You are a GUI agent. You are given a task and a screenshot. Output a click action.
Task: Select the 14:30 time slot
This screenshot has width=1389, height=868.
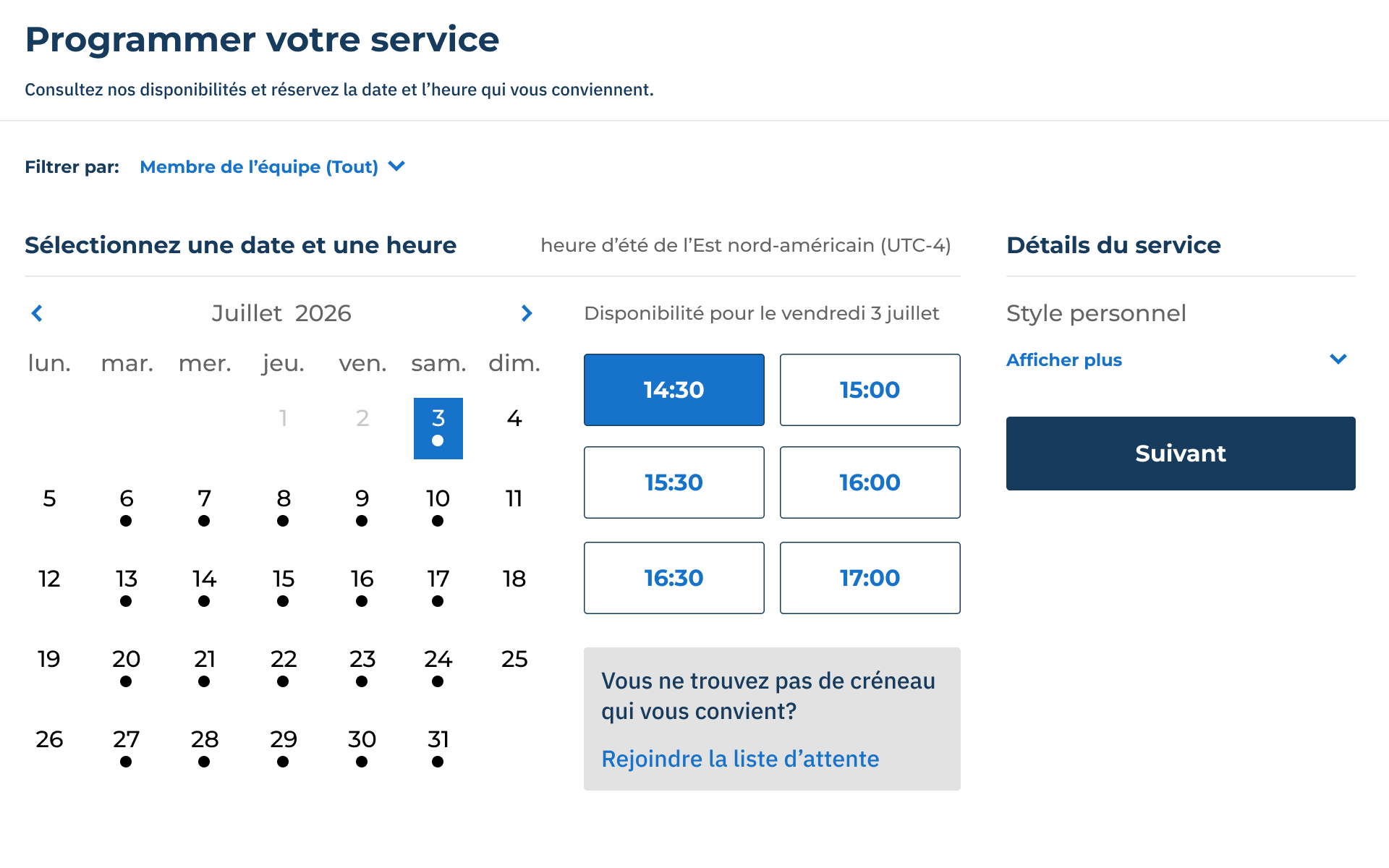tap(674, 390)
